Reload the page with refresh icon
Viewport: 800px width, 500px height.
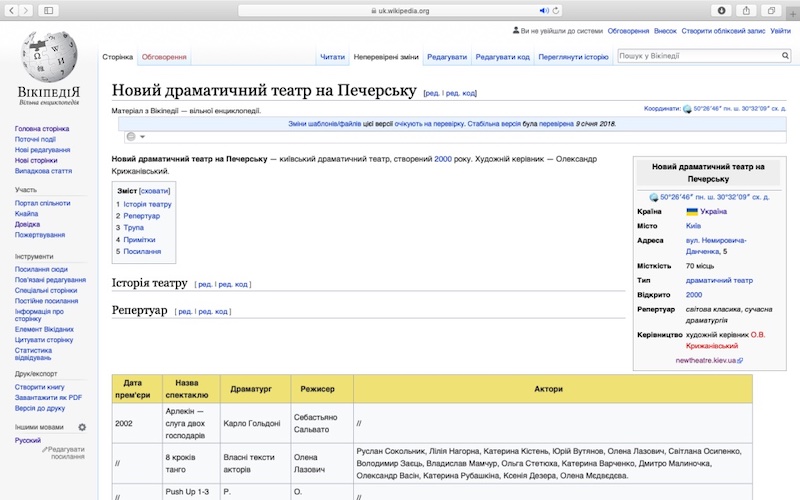click(x=556, y=11)
